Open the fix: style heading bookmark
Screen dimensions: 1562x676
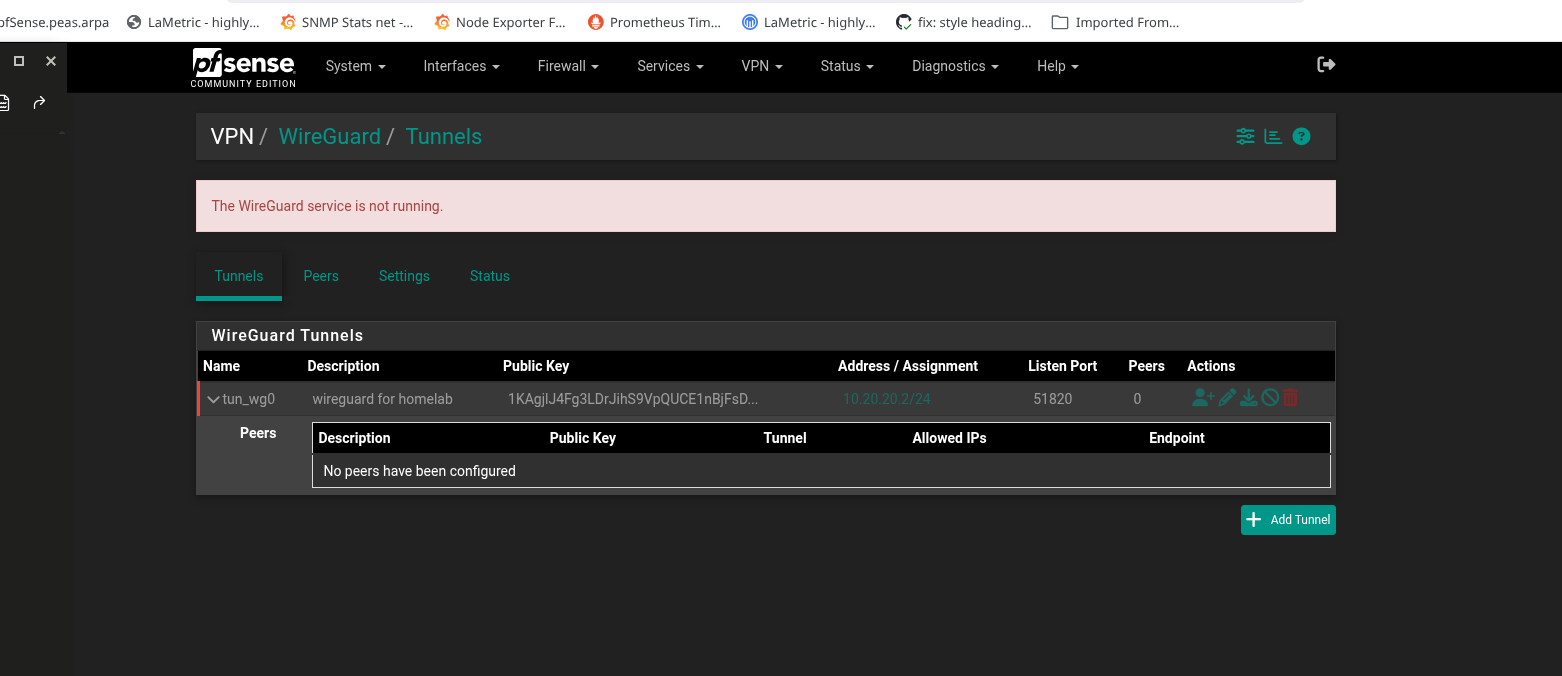pyautogui.click(x=964, y=22)
